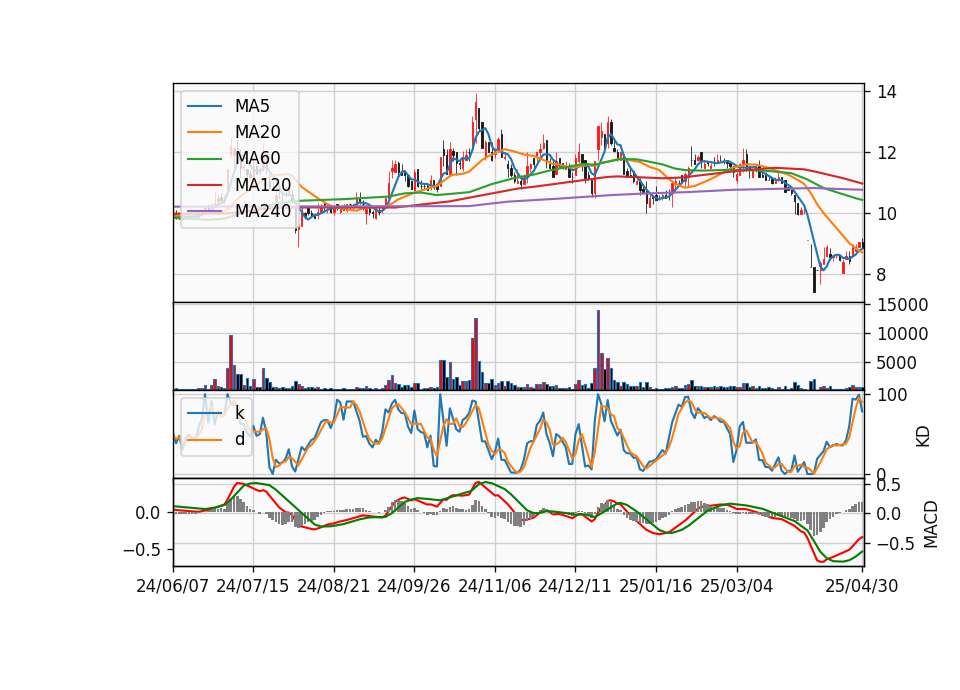Image resolution: width=960 pixels, height=690 pixels.
Task: Click the price axis value 10
Action: (x=887, y=214)
